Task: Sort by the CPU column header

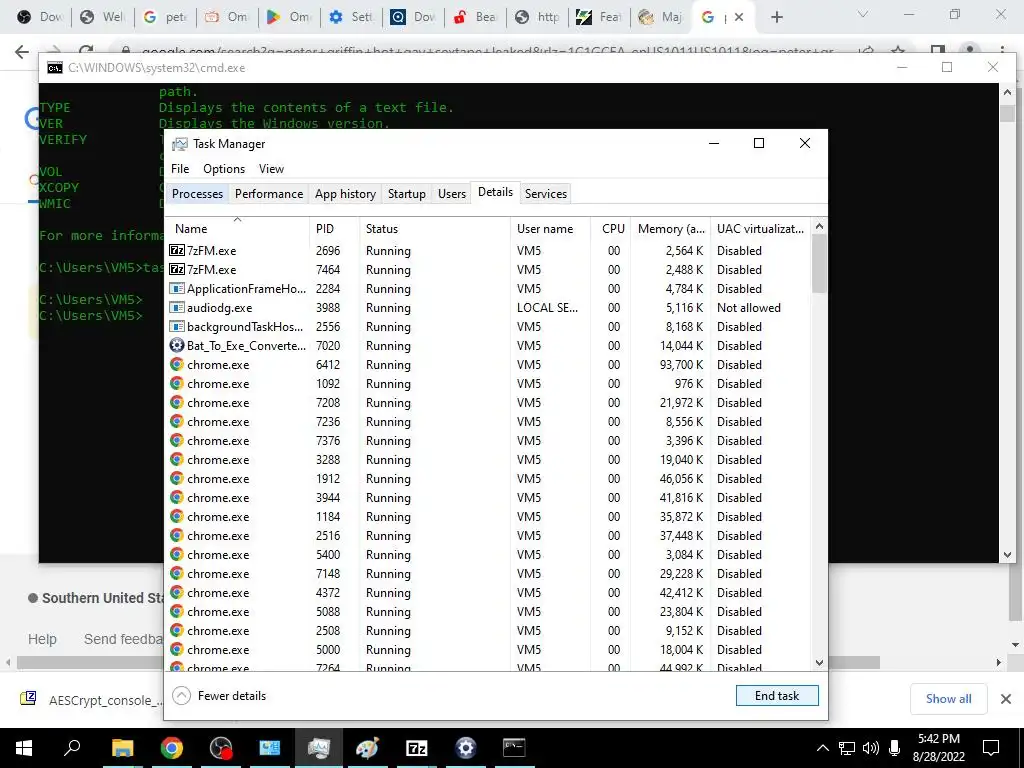Action: pos(611,229)
